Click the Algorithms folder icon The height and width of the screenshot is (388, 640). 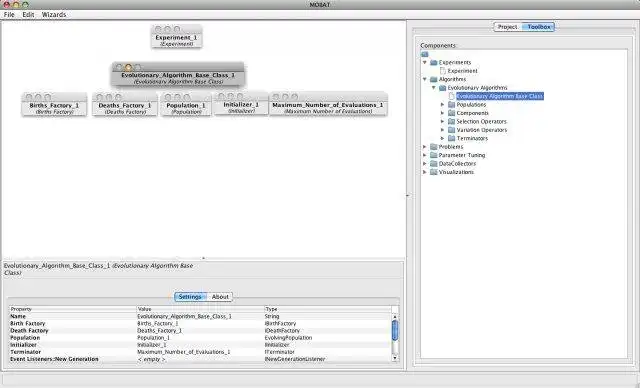coord(434,79)
